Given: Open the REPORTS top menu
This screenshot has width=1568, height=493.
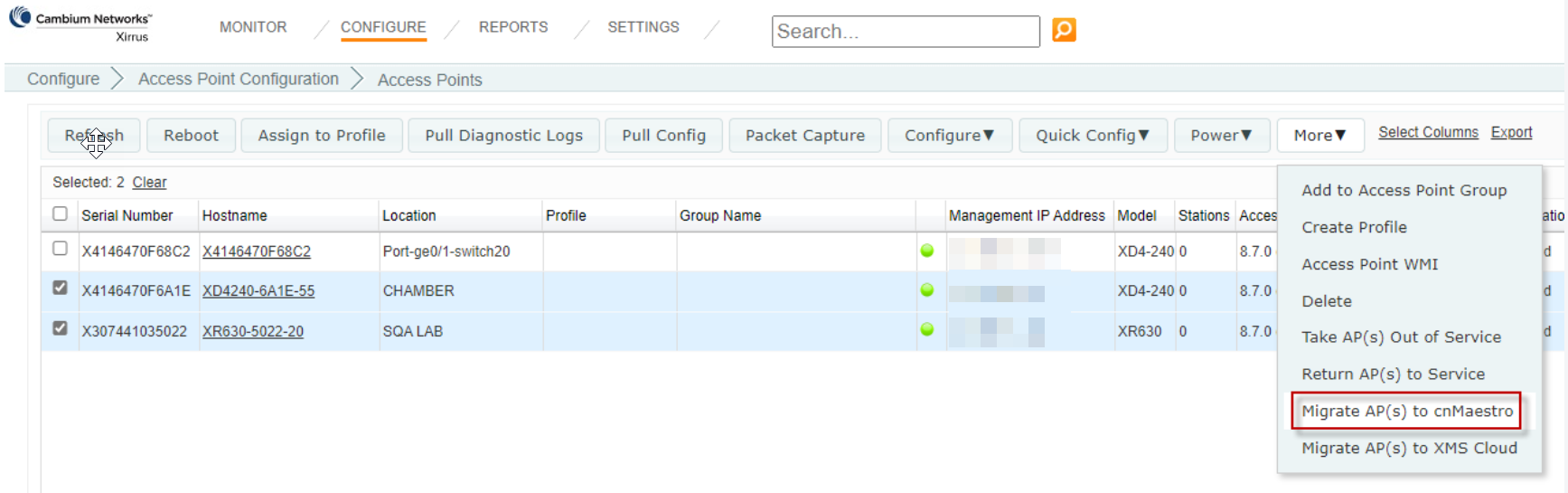Looking at the screenshot, I should [x=513, y=27].
